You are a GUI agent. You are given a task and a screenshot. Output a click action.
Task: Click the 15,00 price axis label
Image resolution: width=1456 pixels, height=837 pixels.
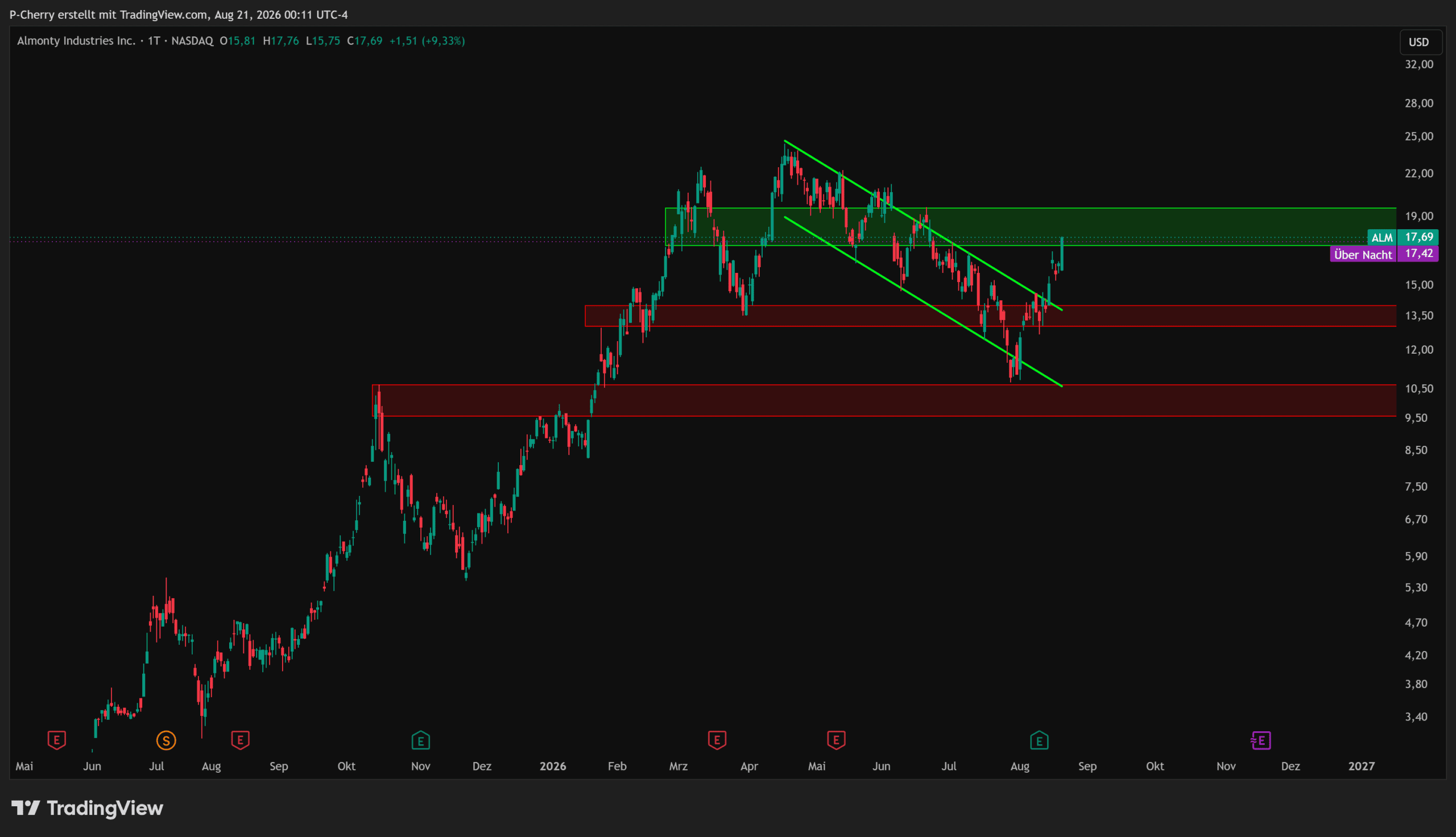(1419, 285)
